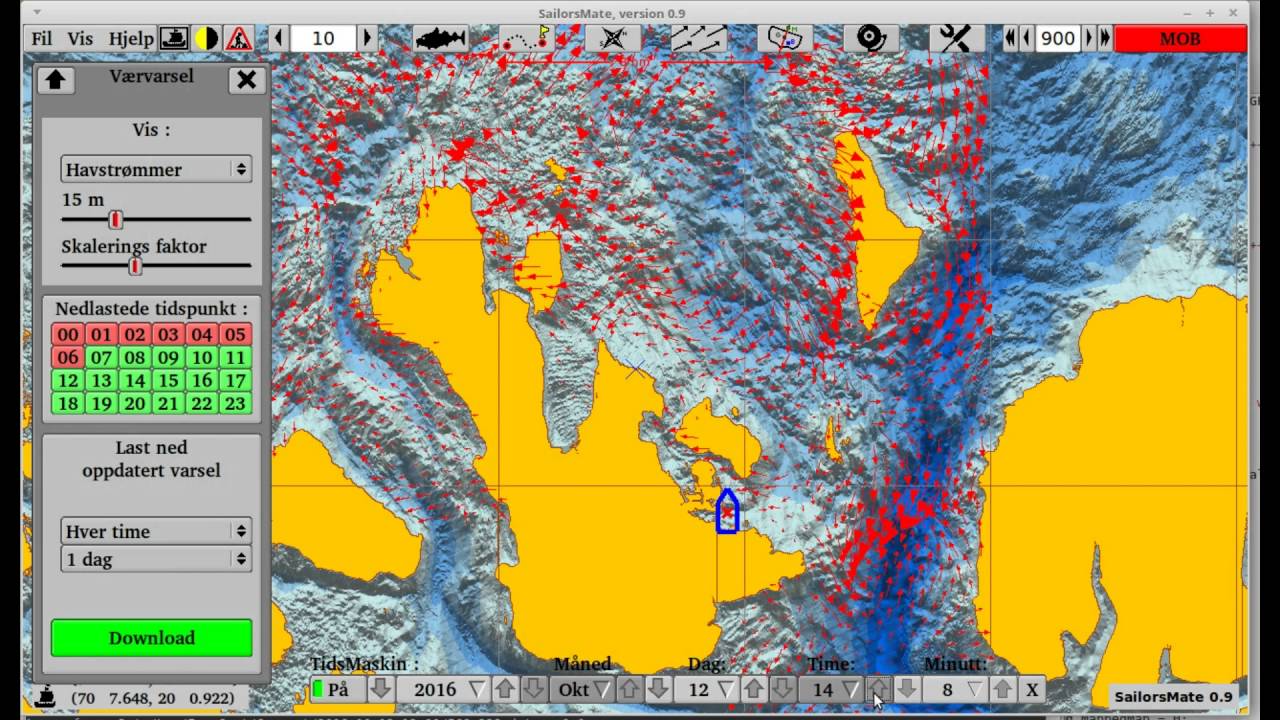Open the wrench and screwdriver settings icon
Image resolution: width=1280 pixels, height=720 pixels.
[957, 39]
